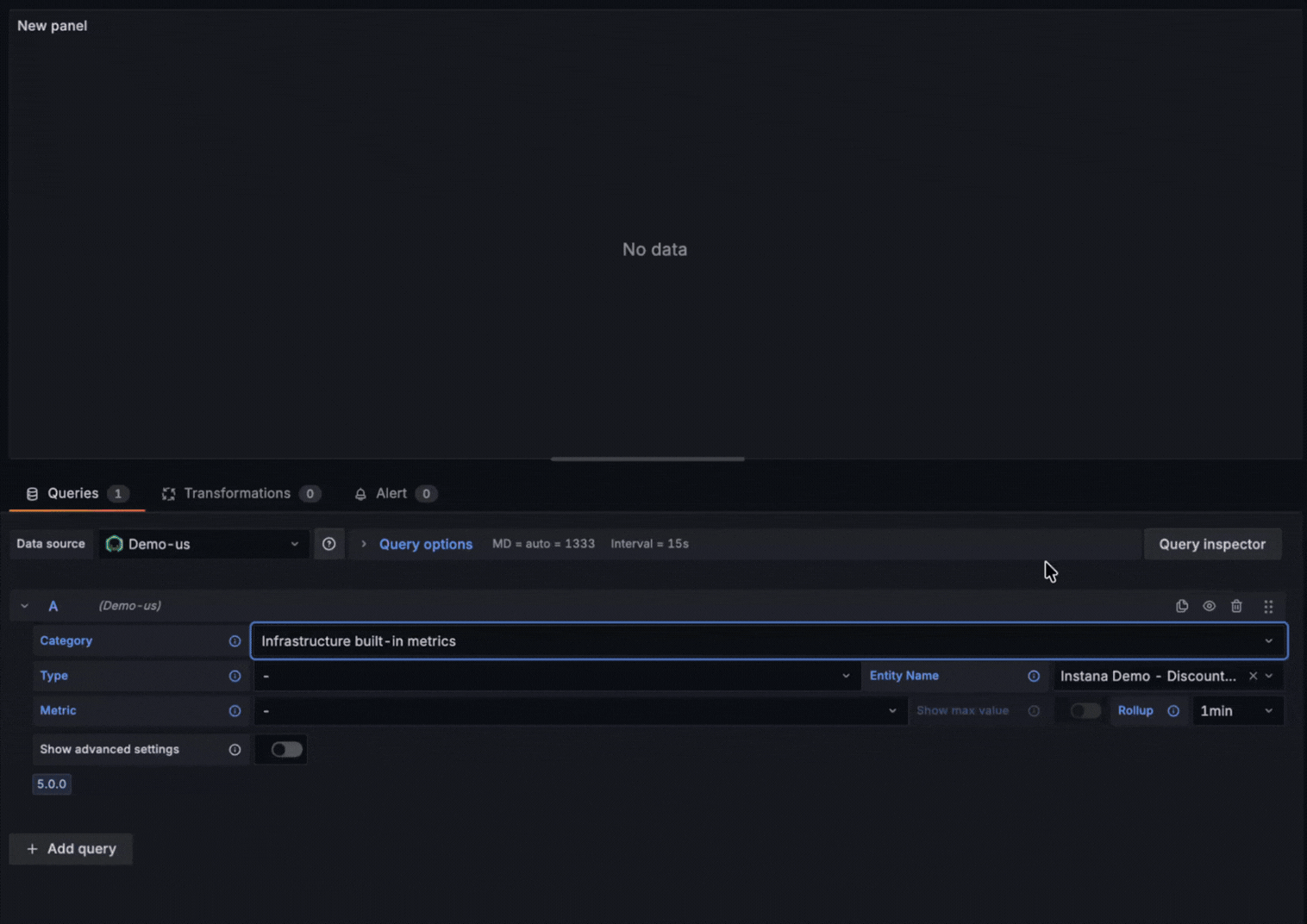1307x924 pixels.
Task: Open the Entity Name dropdown arrow
Action: (x=1269, y=676)
